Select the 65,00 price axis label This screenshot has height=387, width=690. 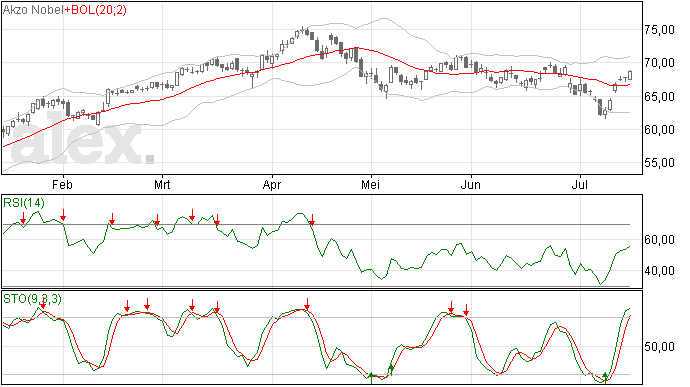pyautogui.click(x=660, y=96)
